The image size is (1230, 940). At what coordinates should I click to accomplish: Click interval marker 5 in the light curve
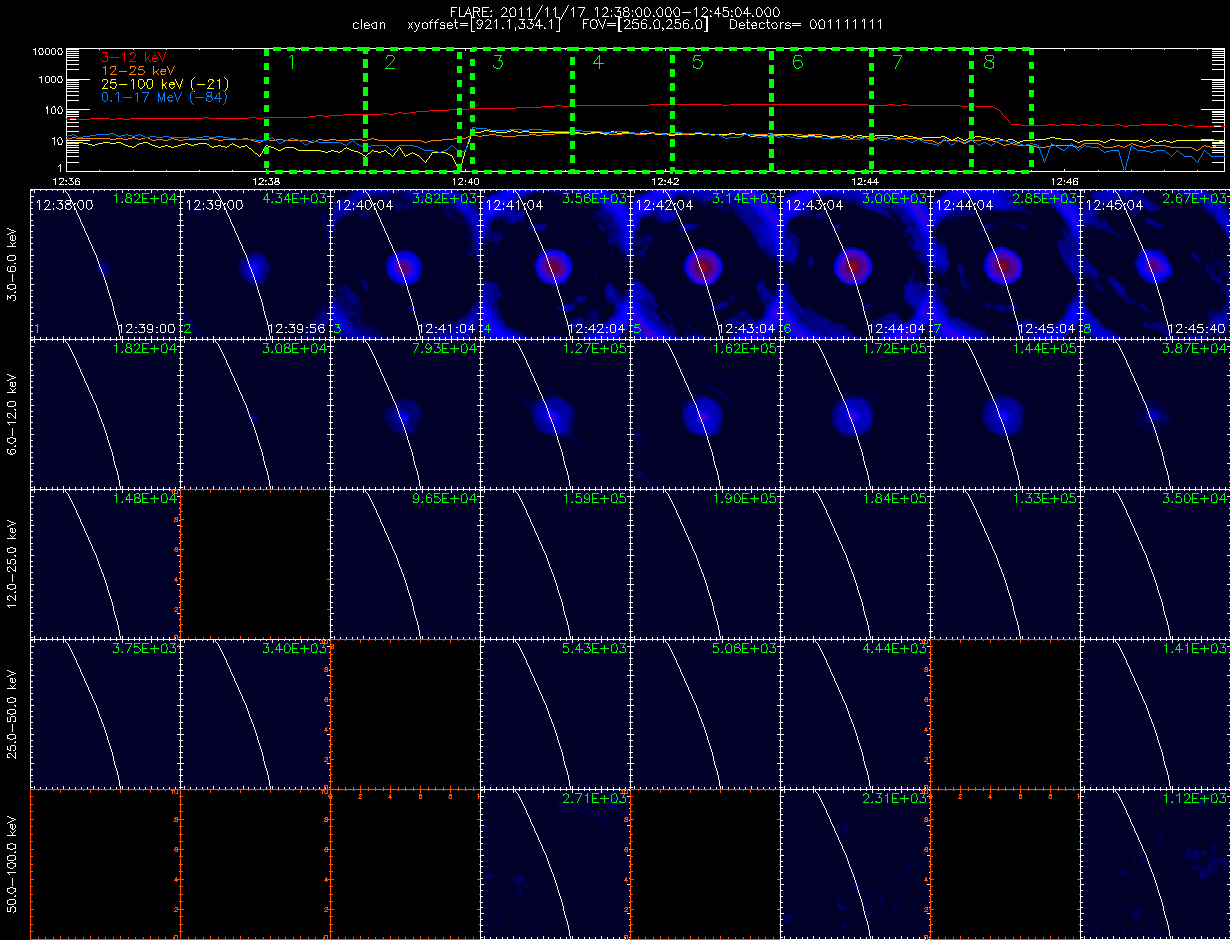coord(698,63)
